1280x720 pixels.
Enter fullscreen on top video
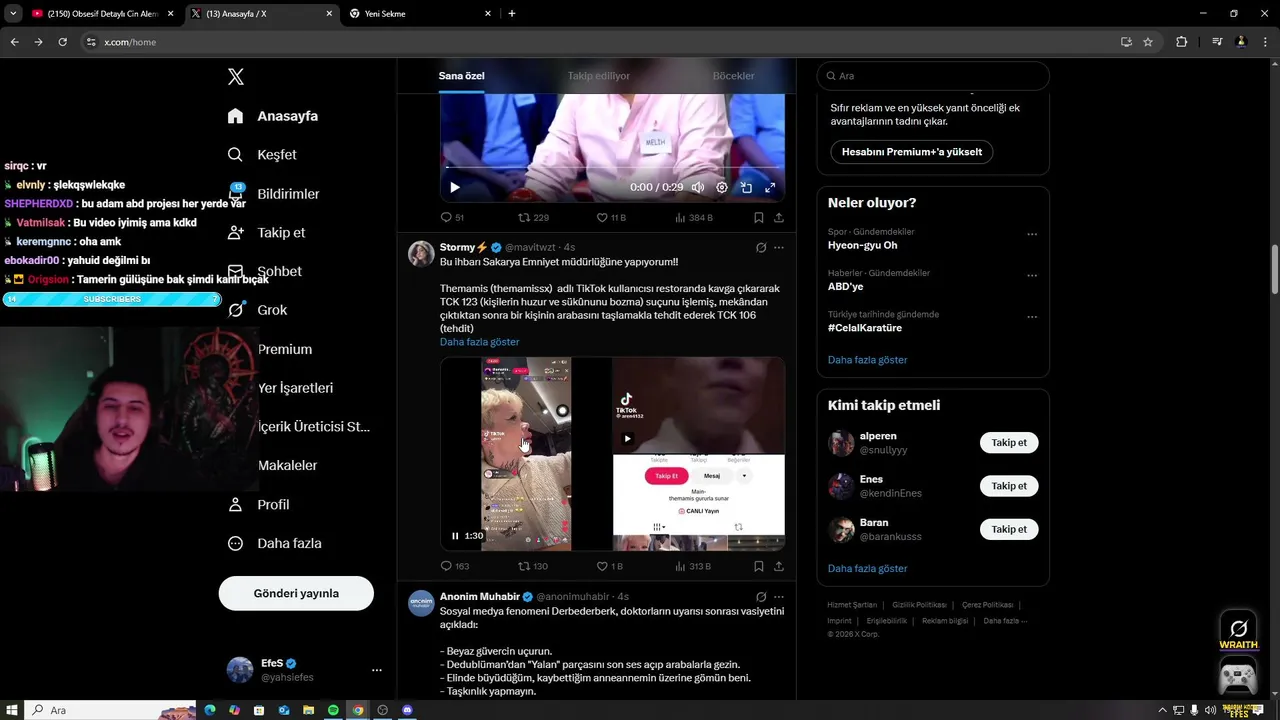click(770, 187)
